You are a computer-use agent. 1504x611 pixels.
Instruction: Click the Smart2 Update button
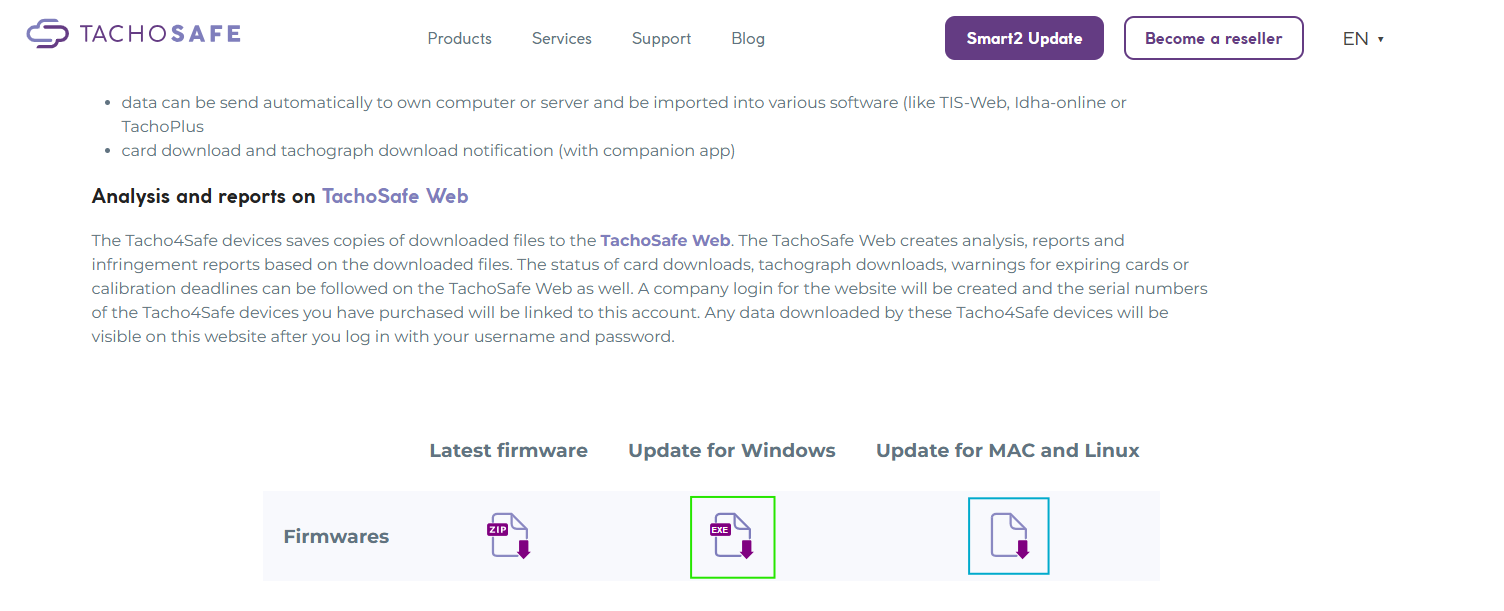click(1024, 38)
